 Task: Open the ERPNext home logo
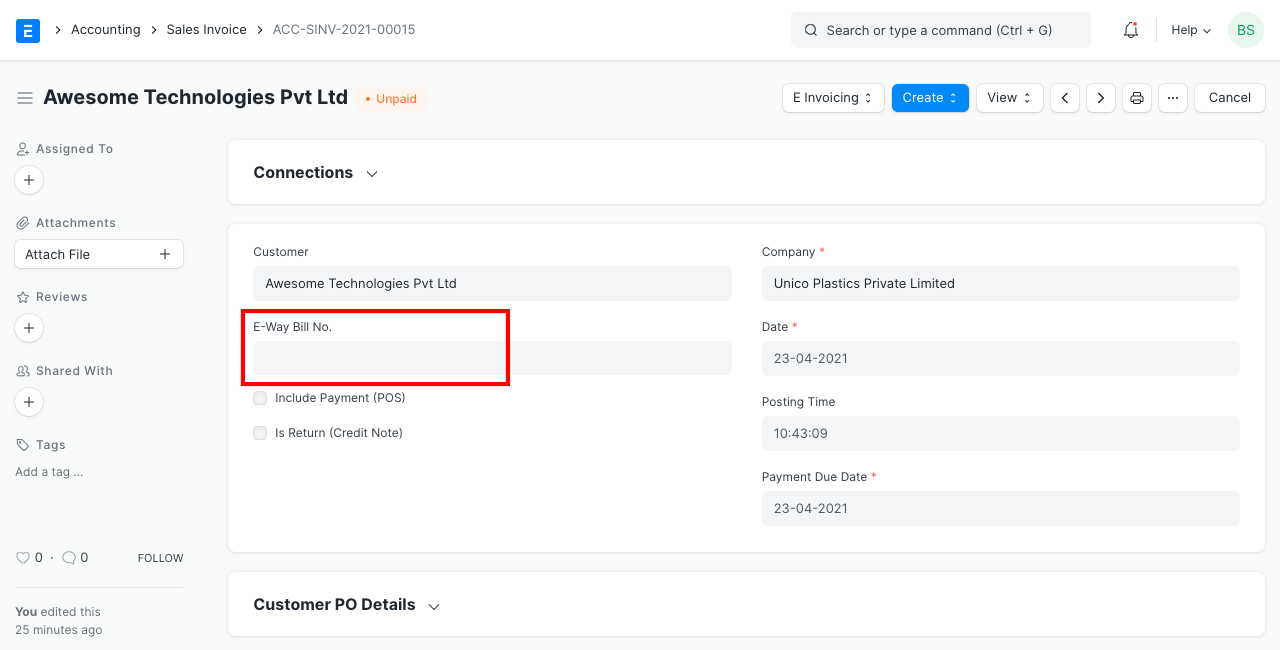coord(28,30)
